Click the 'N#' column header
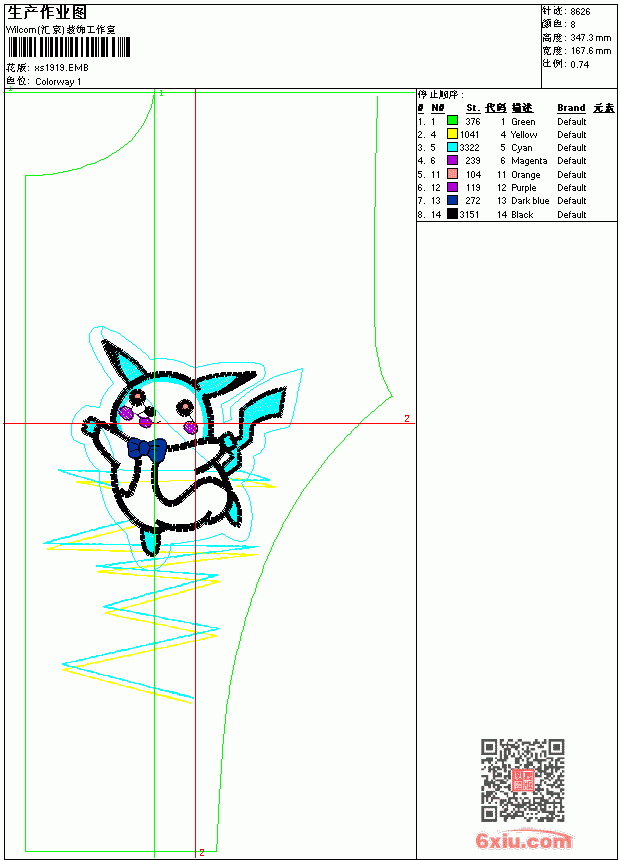Screen dimensions: 620x860 point(437,108)
